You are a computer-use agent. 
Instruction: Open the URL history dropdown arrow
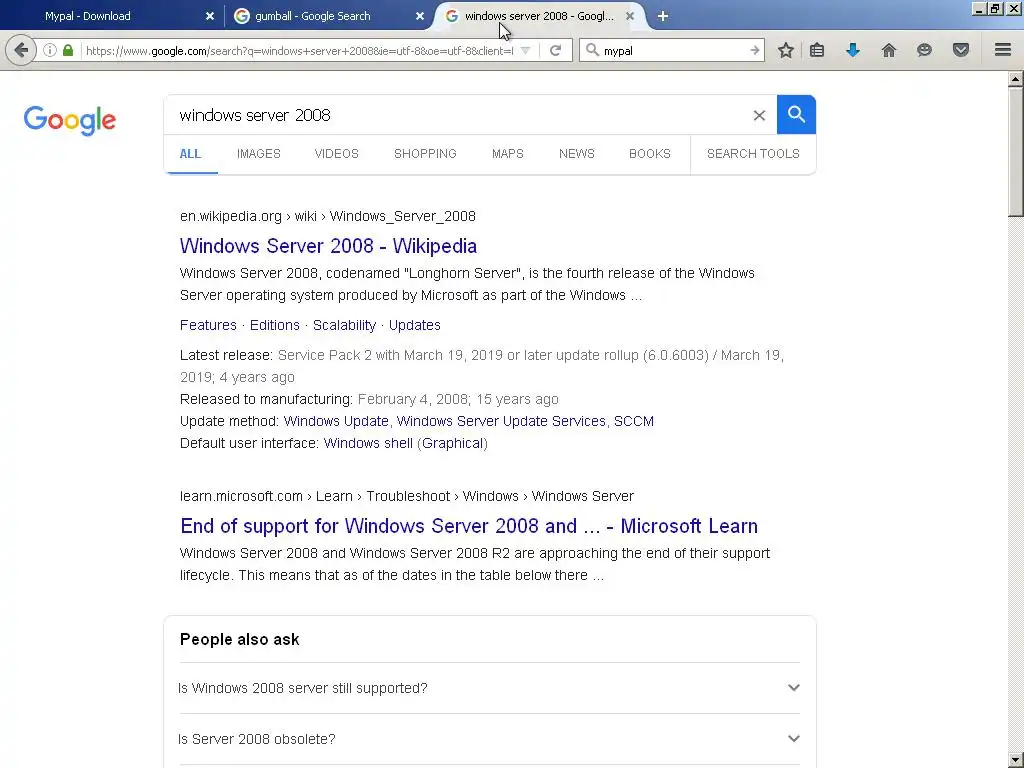coord(525,50)
